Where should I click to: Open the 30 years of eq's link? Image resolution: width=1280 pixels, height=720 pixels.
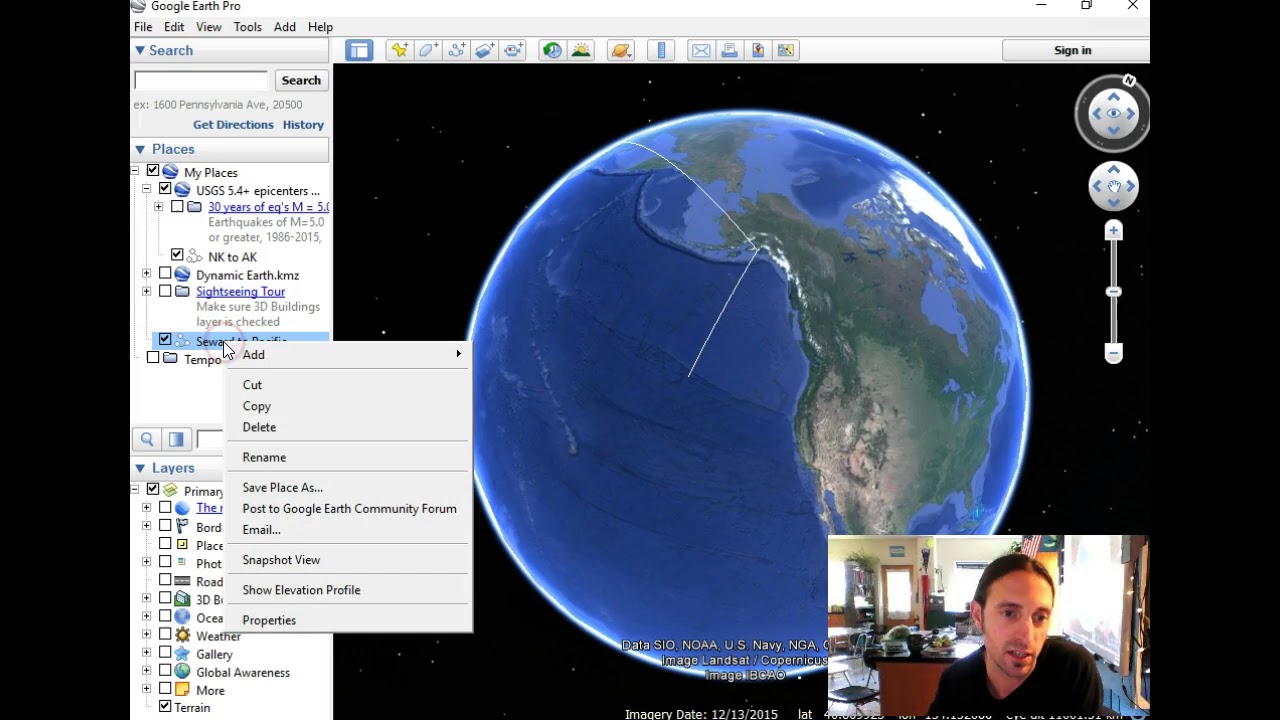[x=268, y=207]
